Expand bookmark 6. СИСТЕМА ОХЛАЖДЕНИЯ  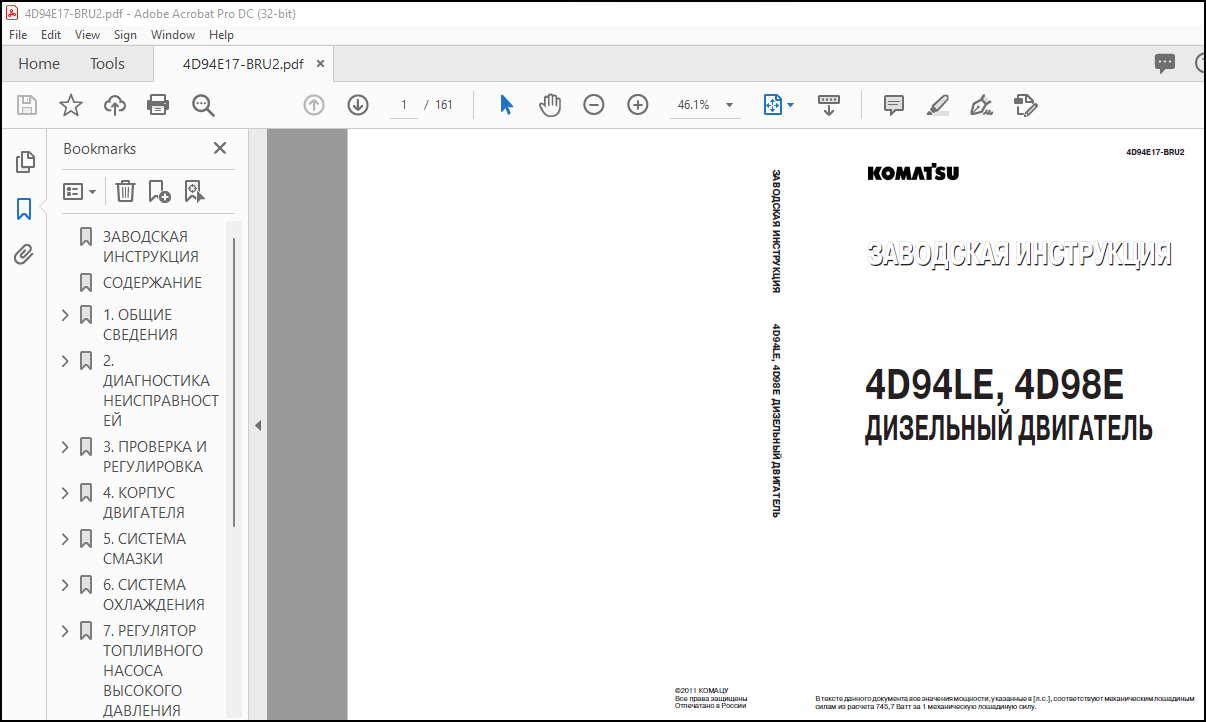pyautogui.click(x=65, y=585)
